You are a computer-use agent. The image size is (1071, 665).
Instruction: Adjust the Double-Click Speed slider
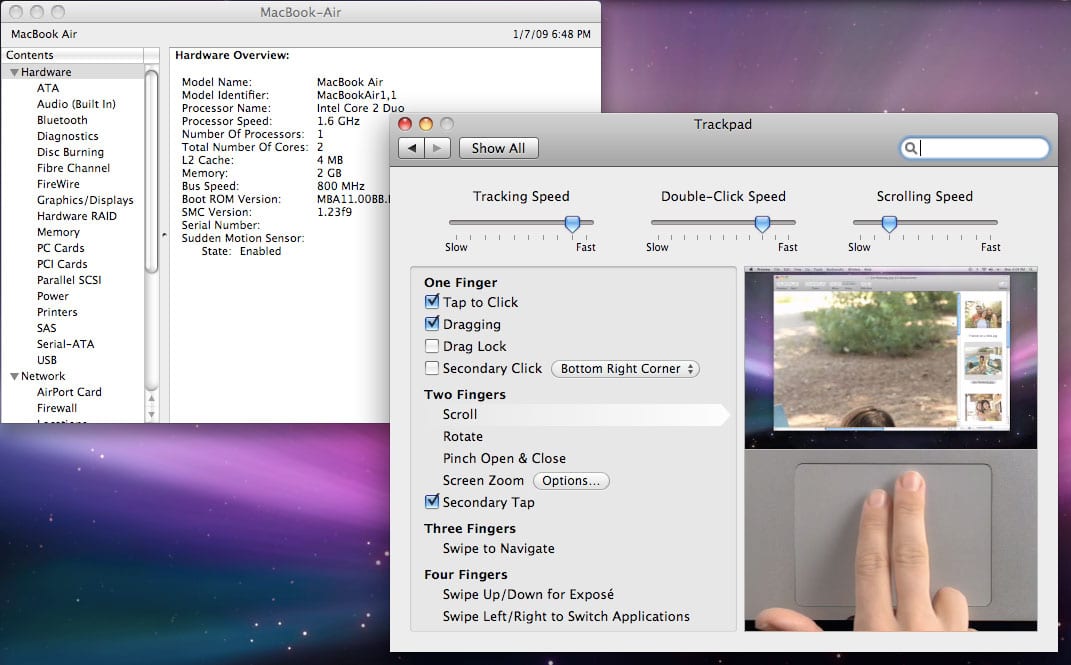(762, 223)
